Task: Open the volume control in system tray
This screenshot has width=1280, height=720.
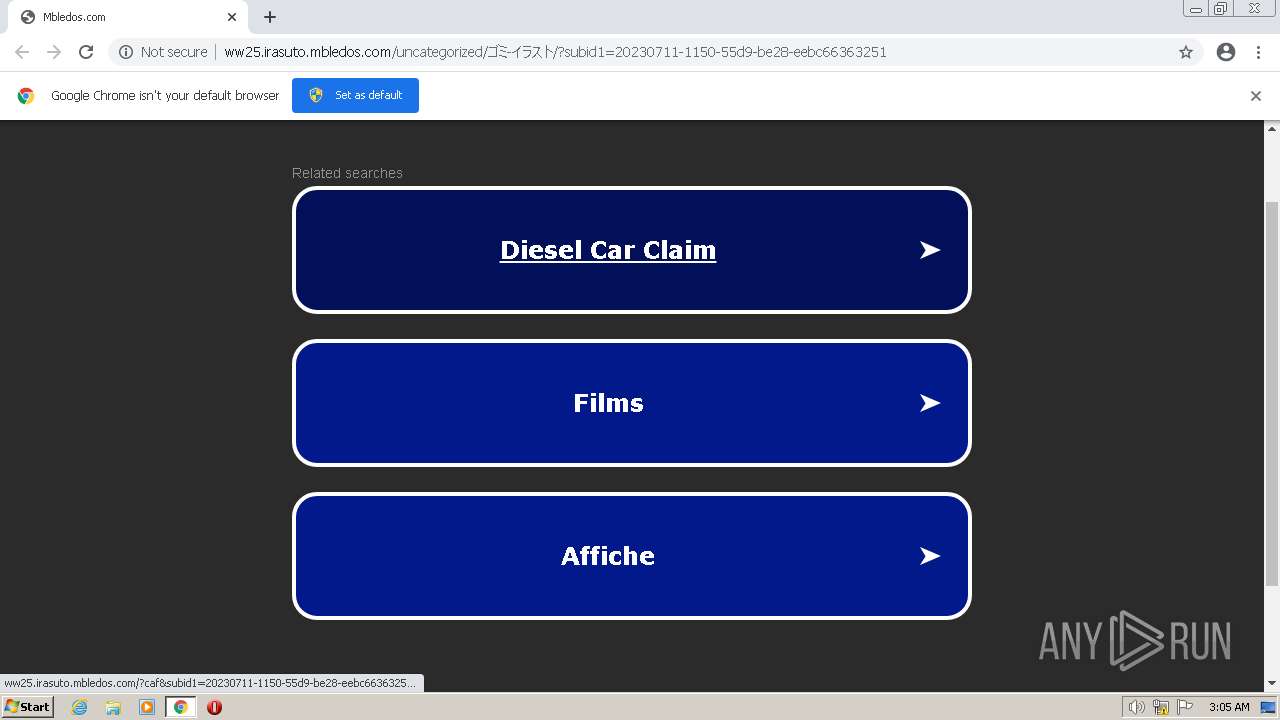Action: (x=1136, y=707)
